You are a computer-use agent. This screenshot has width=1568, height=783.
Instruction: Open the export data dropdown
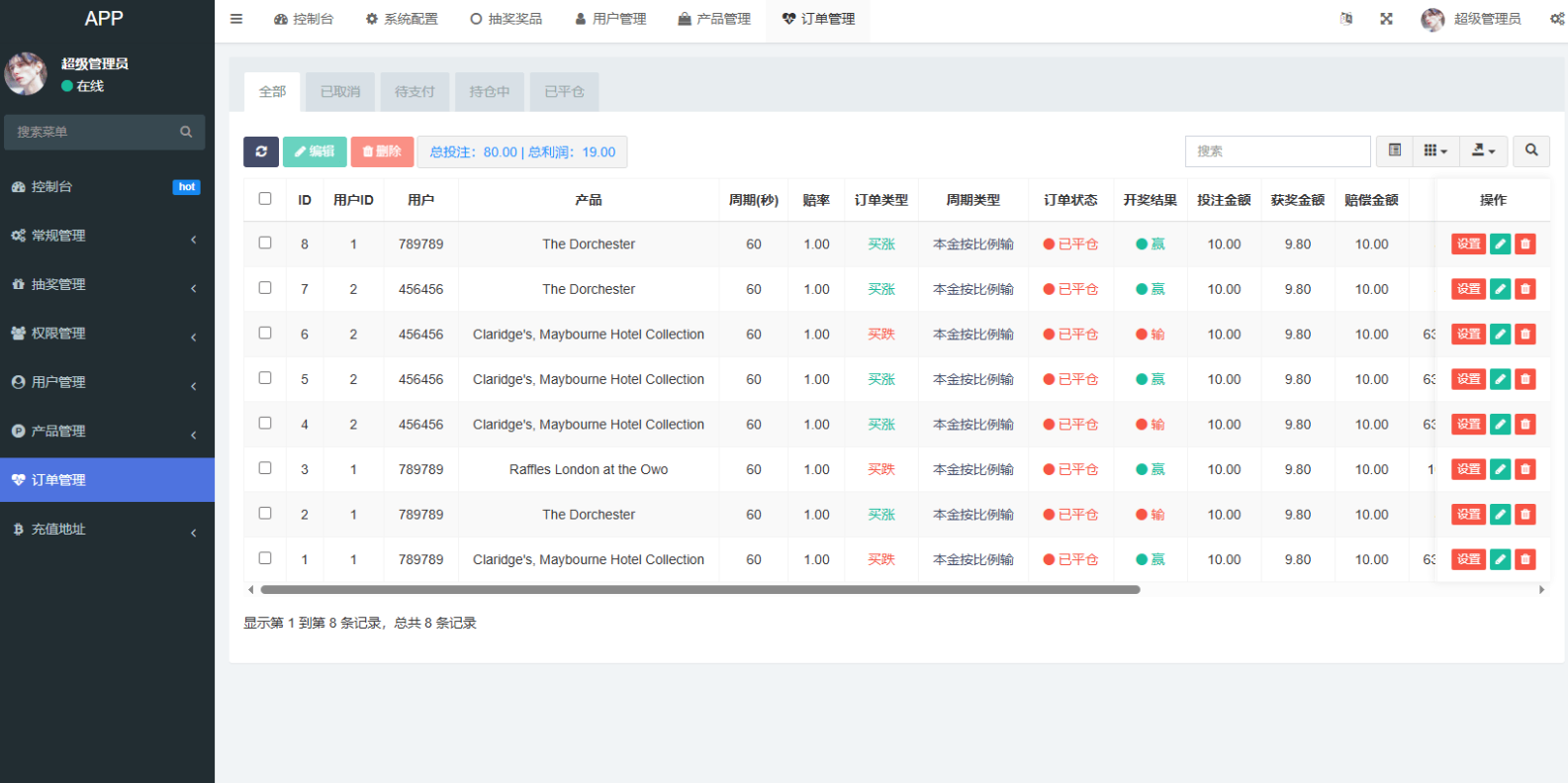1484,150
